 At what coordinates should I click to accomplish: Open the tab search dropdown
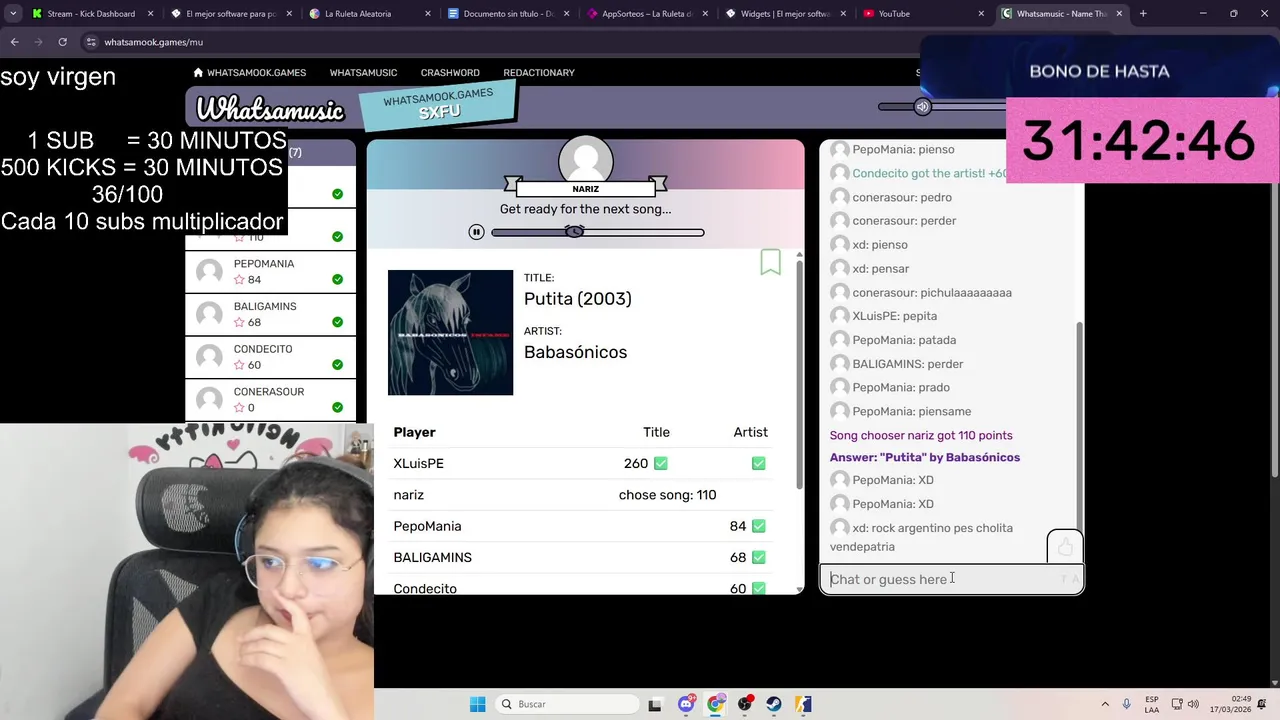[x=12, y=14]
